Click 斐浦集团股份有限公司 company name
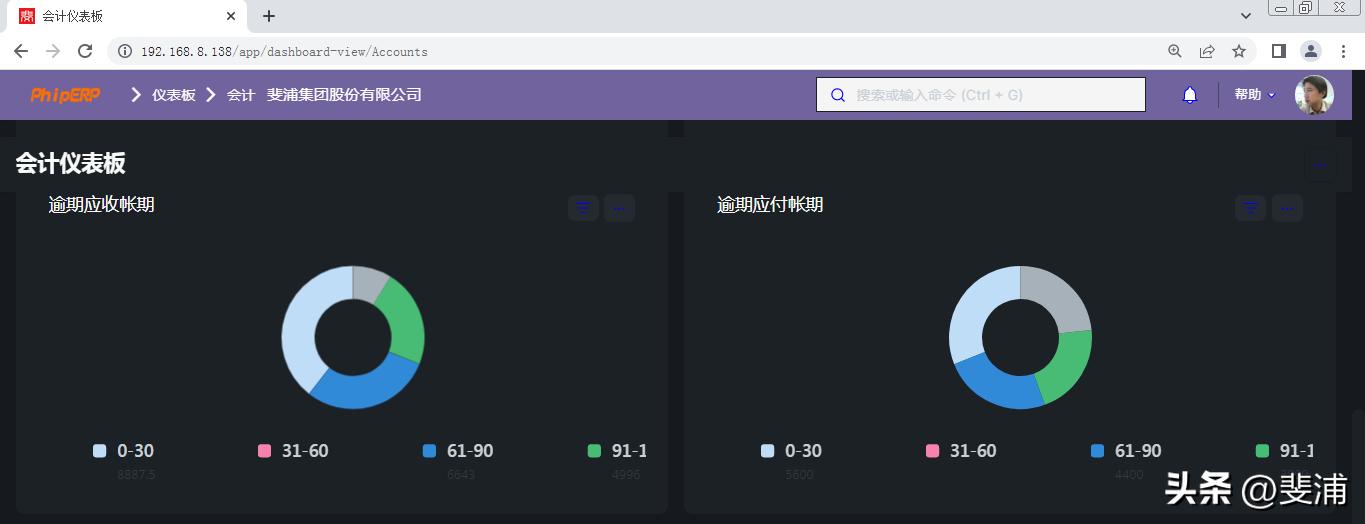The width and height of the screenshot is (1365, 524). coord(344,95)
